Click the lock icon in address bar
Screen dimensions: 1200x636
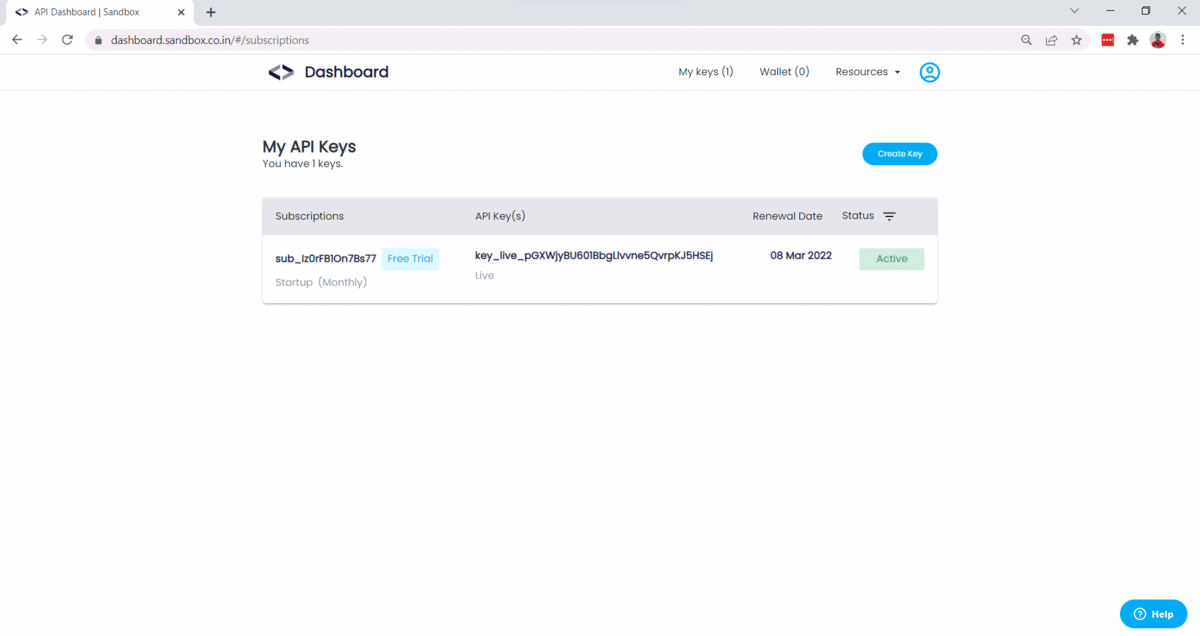pos(98,41)
